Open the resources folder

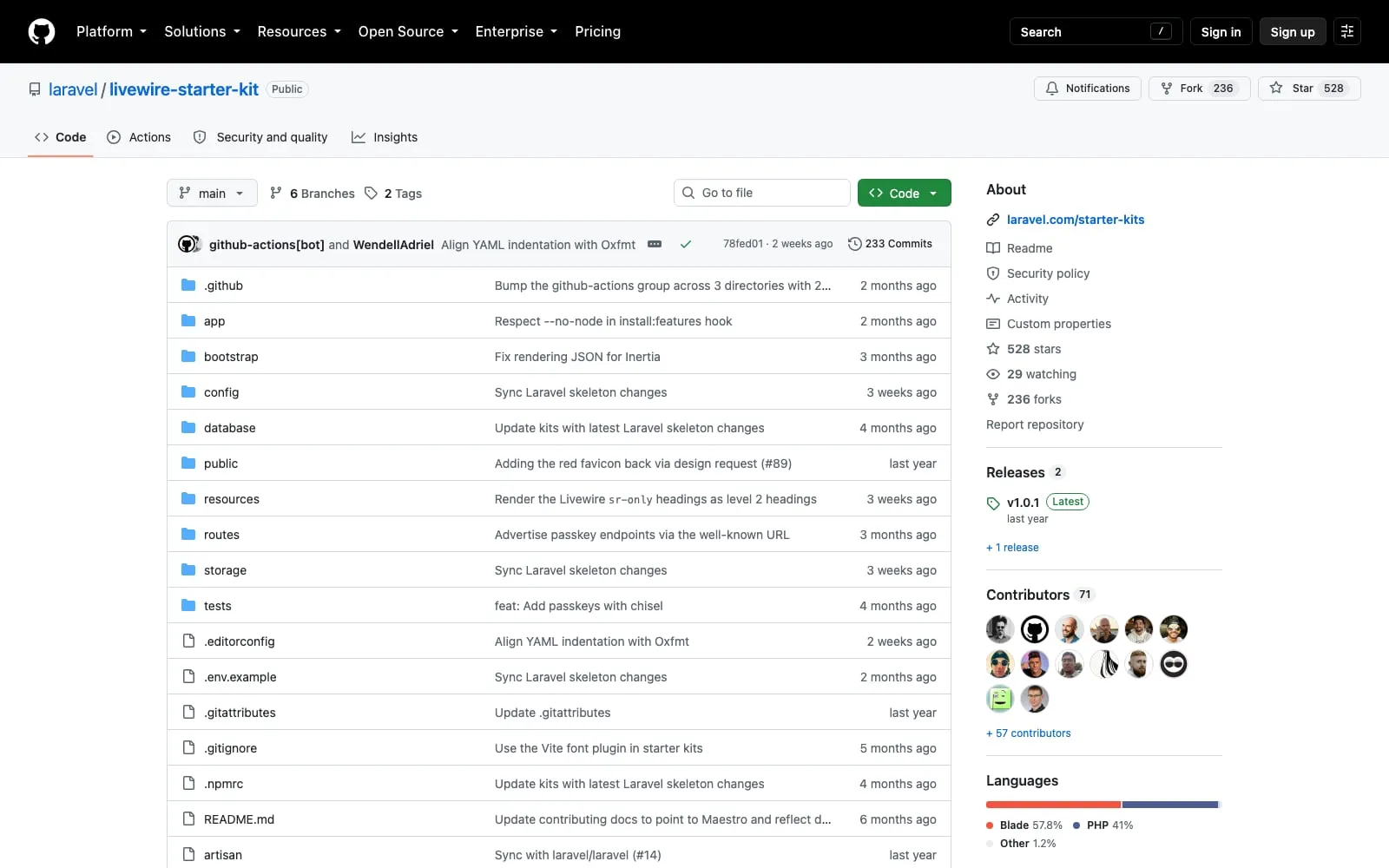232,499
